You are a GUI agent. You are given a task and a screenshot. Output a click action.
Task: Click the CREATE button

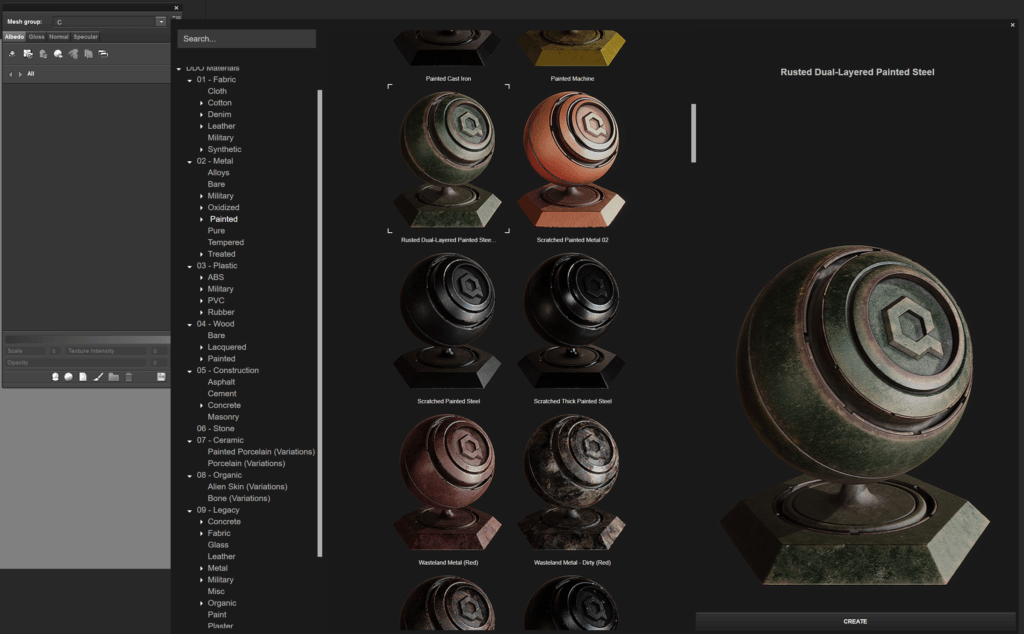point(855,622)
